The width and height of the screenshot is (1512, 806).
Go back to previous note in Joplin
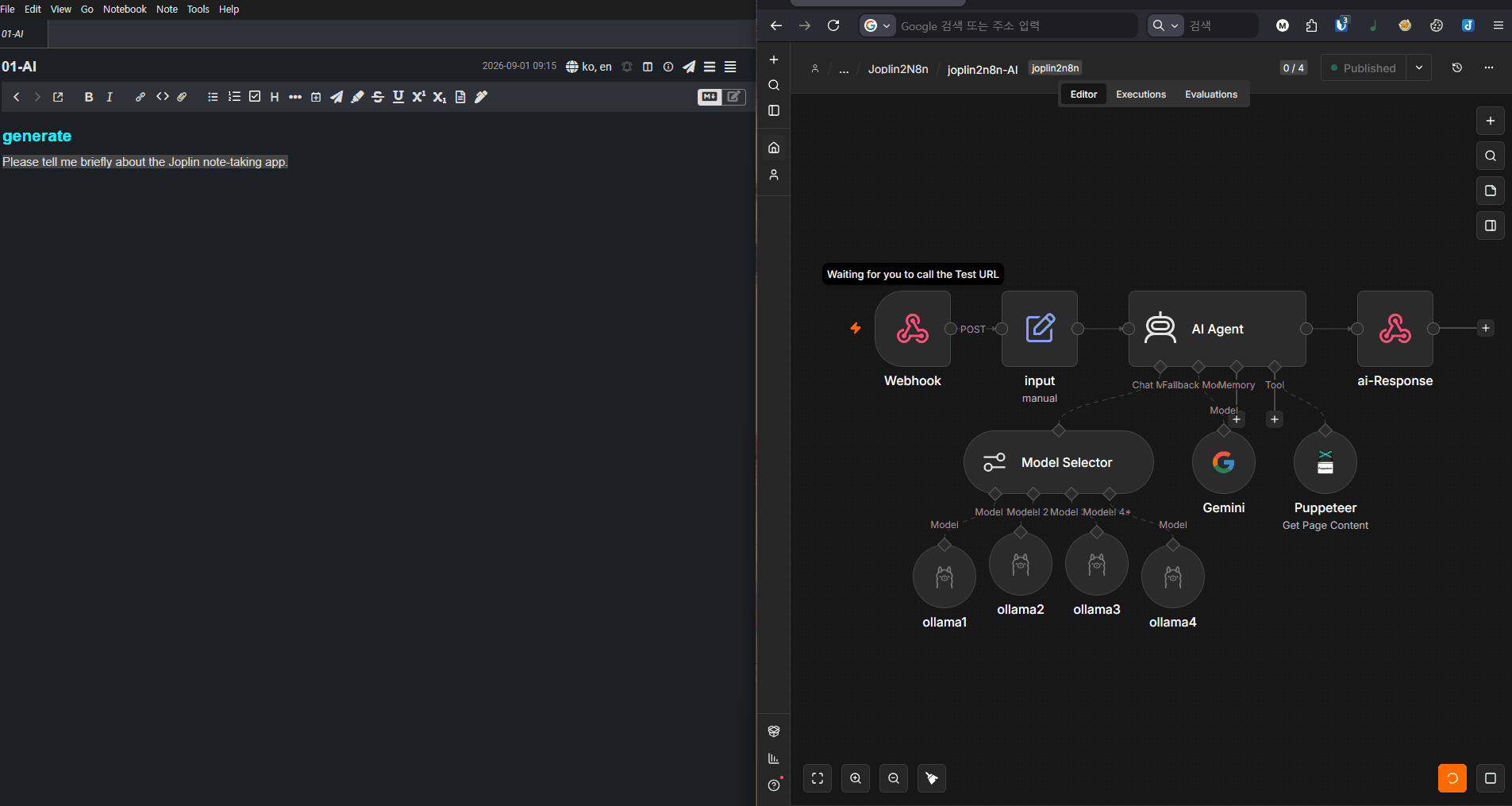[x=16, y=97]
